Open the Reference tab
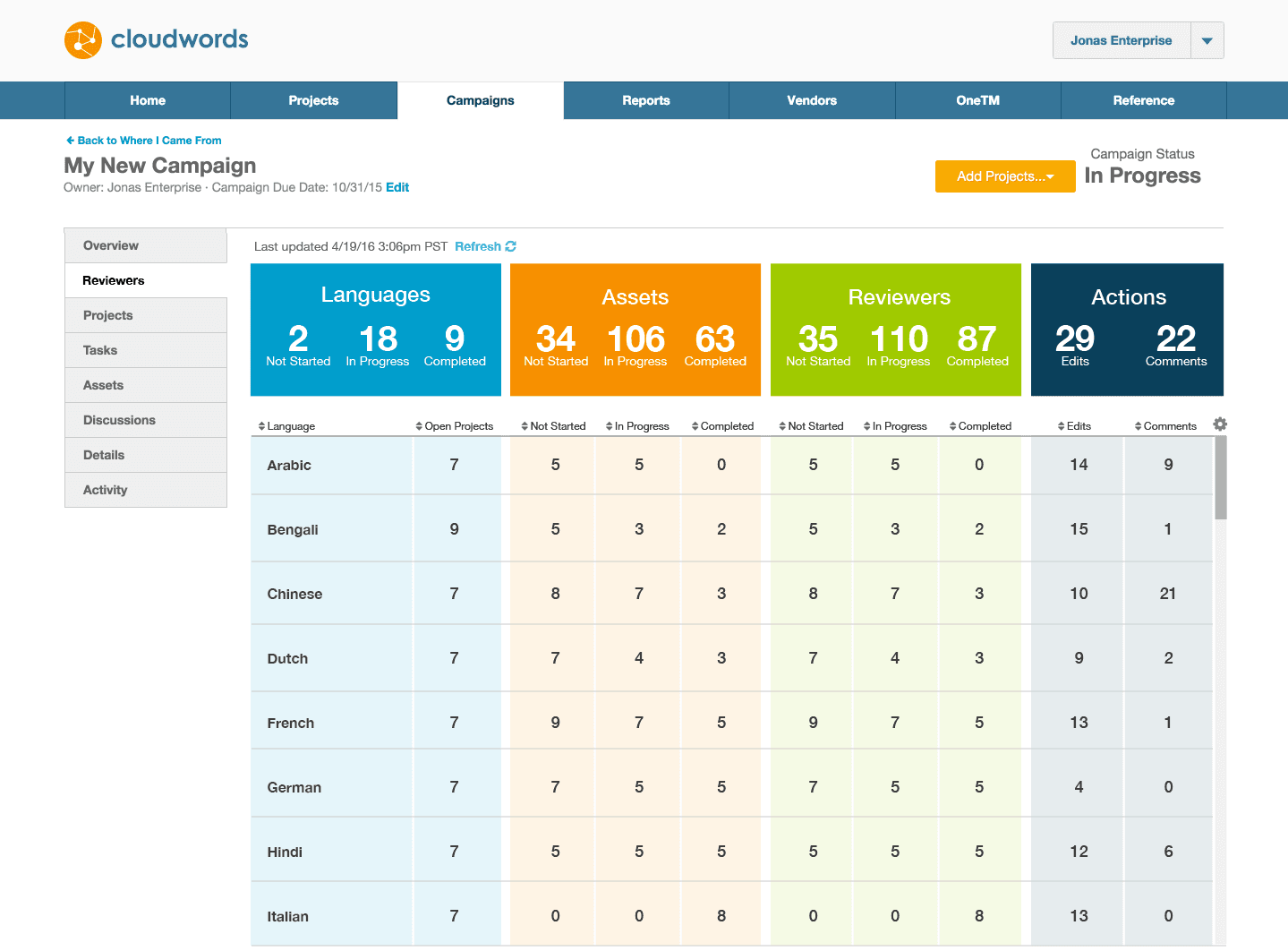This screenshot has height=951, width=1288. click(1144, 100)
